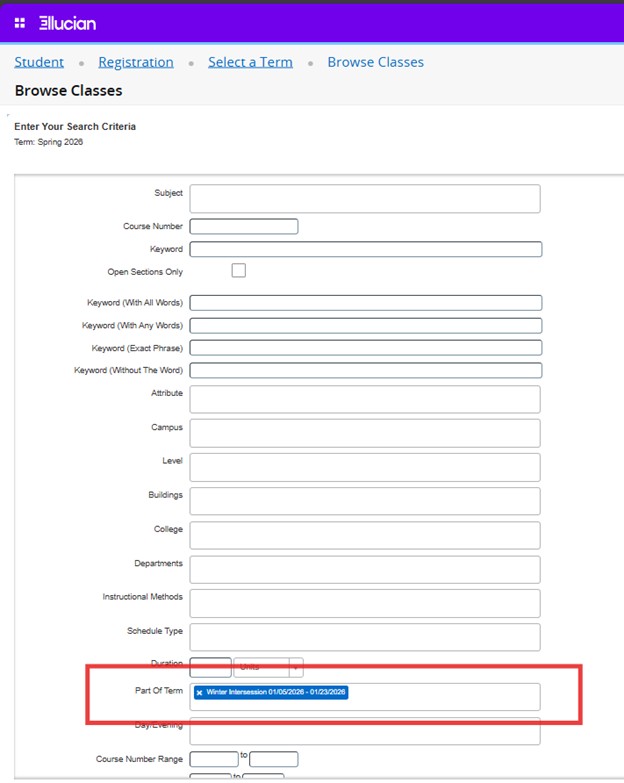
Task: Open the Subject selection field
Action: pos(364,198)
